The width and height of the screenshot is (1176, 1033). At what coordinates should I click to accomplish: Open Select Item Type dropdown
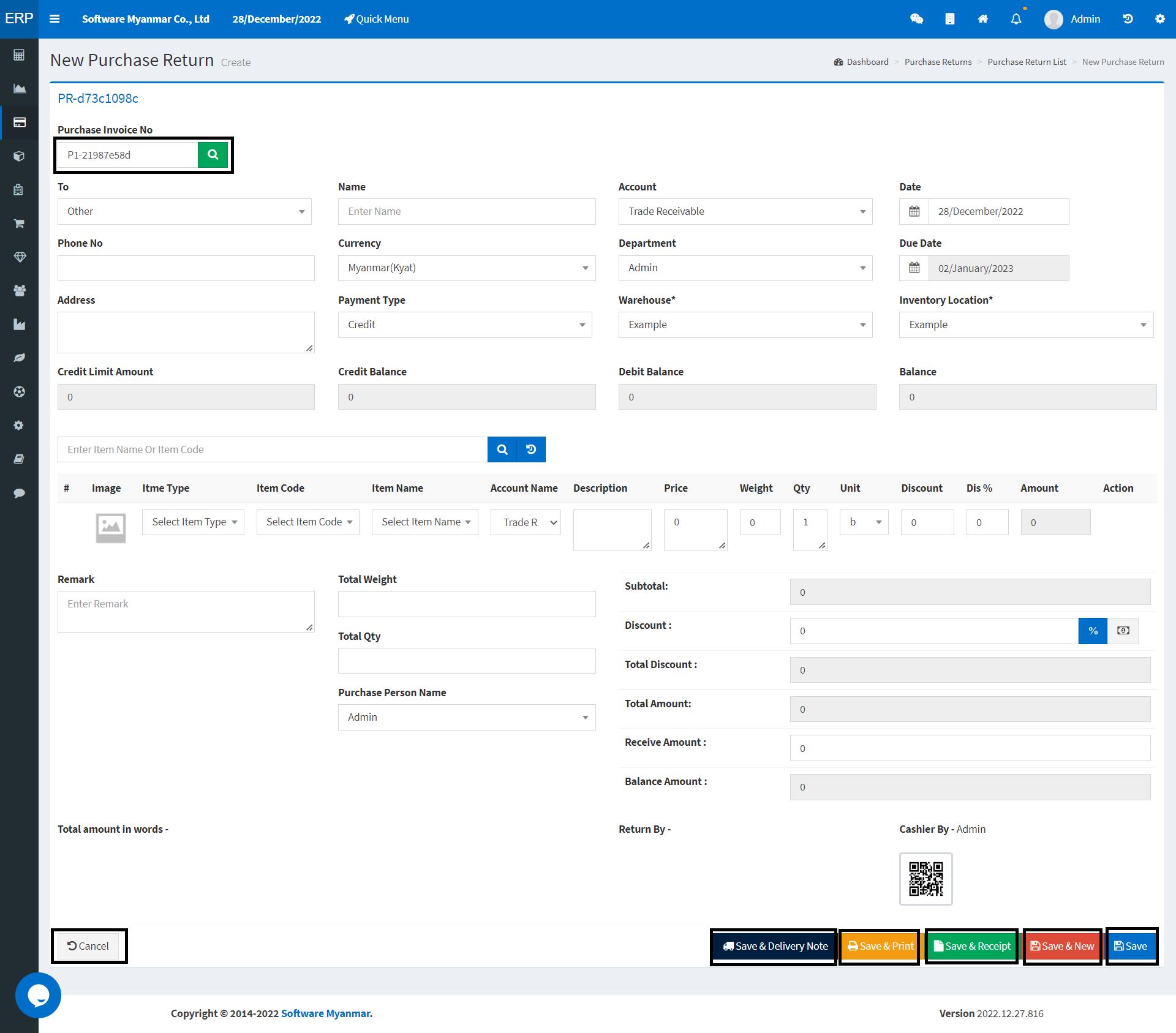(193, 522)
